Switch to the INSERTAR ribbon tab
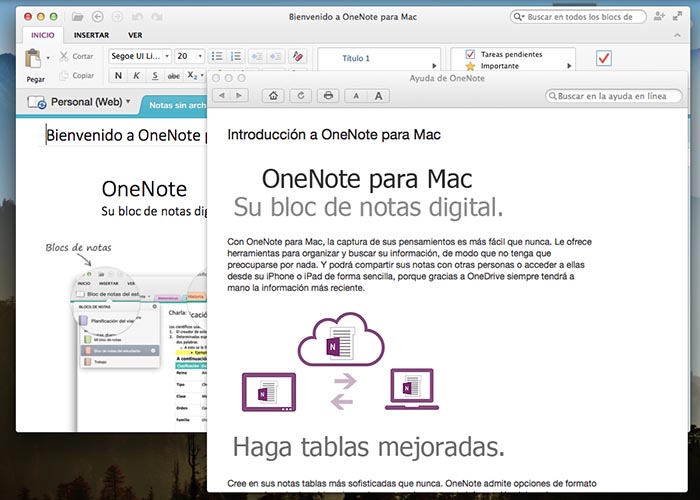Viewport: 700px width, 500px height. click(x=91, y=35)
